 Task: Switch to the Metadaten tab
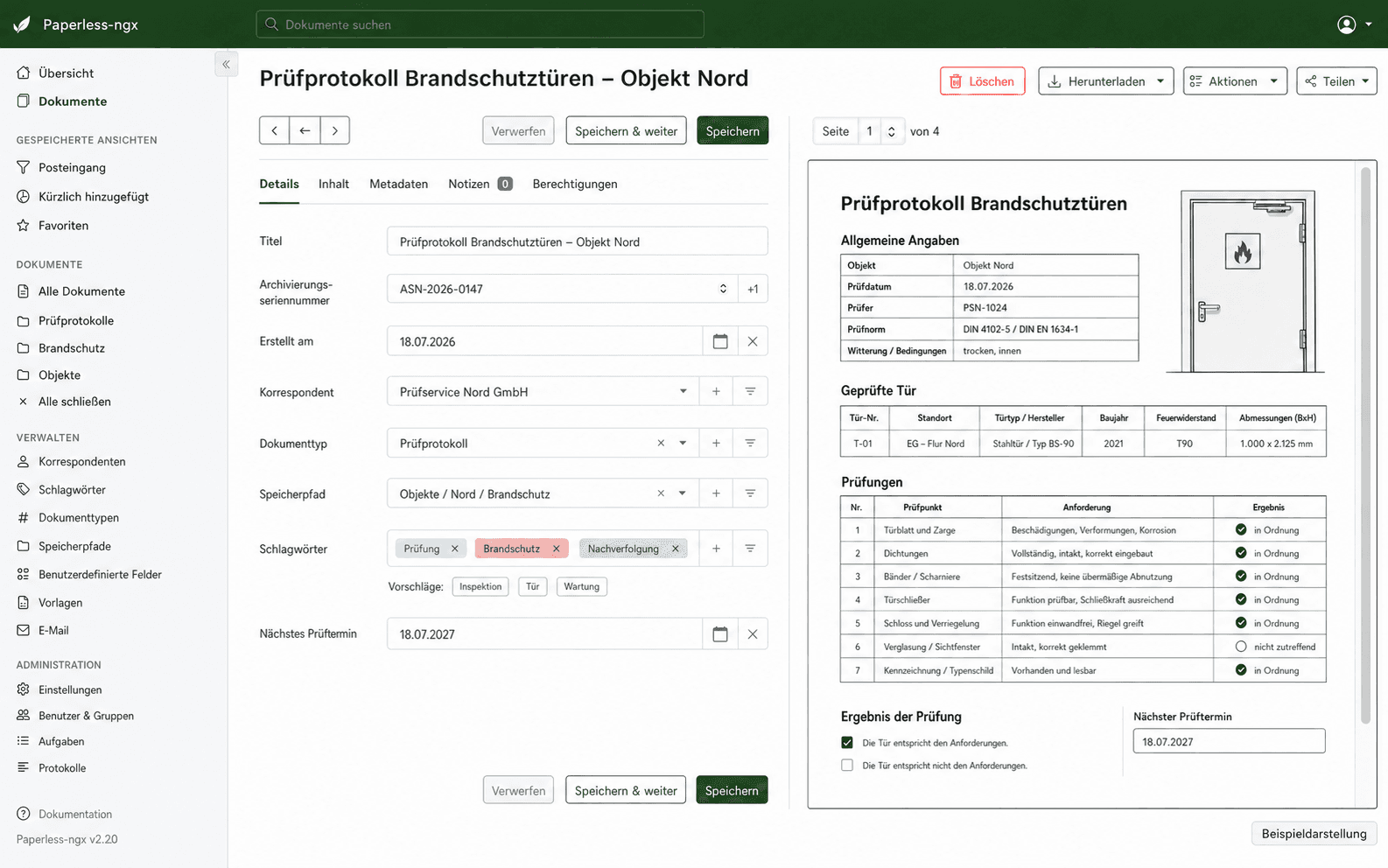[398, 184]
